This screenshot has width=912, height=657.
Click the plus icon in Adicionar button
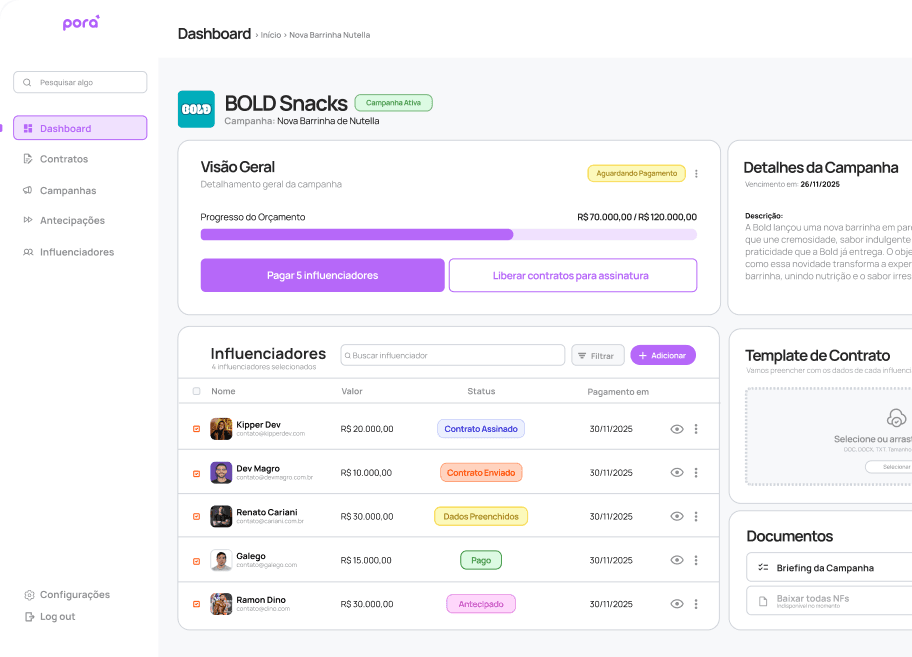[643, 355]
